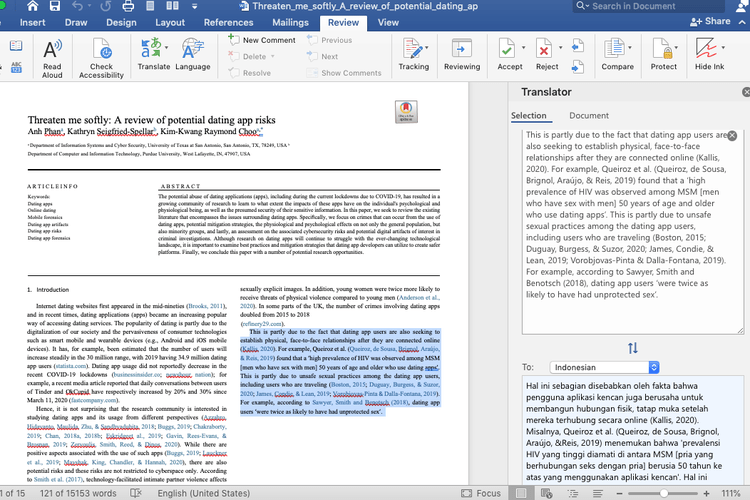Toggle Web Layout view in status bar
The width and height of the screenshot is (750, 500).
[546, 493]
